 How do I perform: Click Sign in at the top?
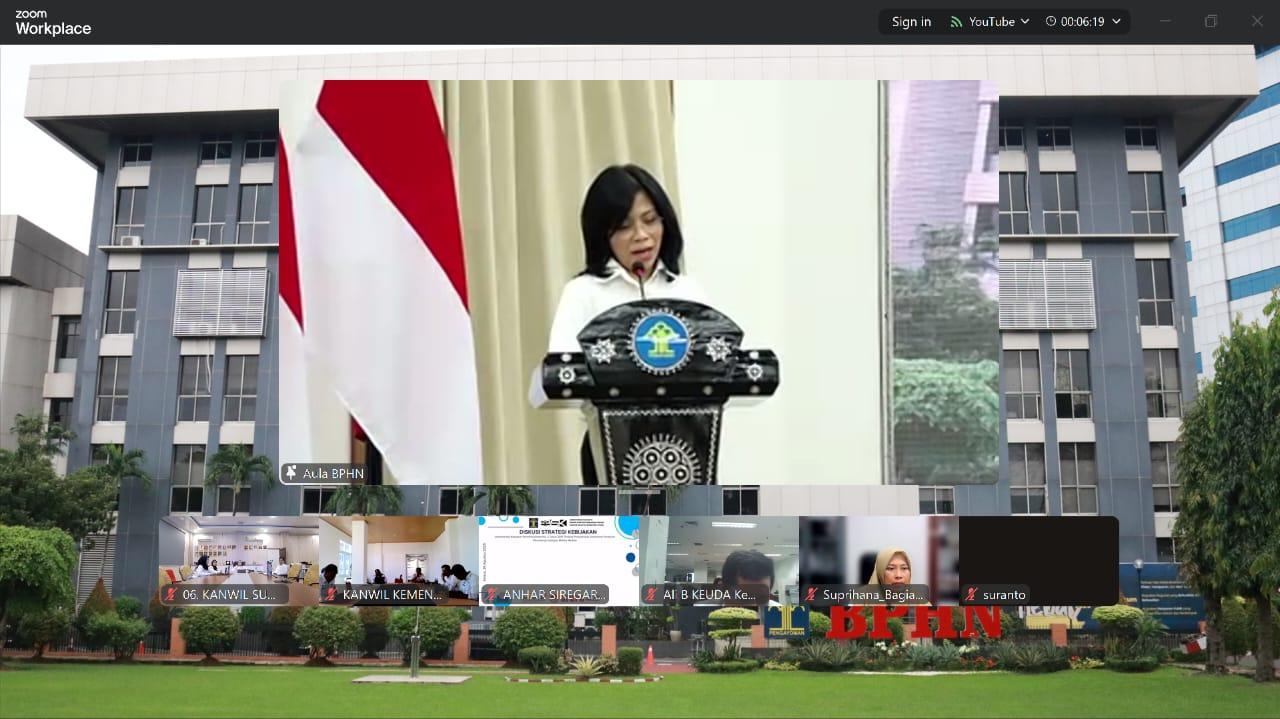click(911, 22)
